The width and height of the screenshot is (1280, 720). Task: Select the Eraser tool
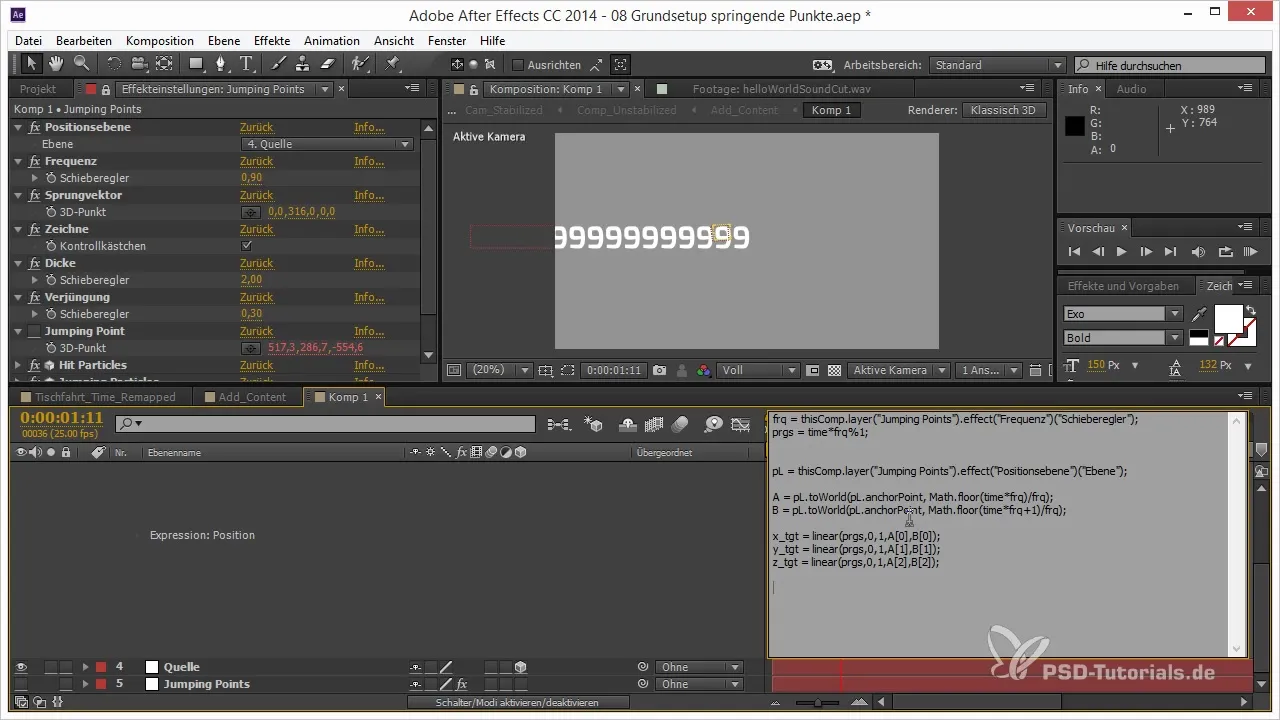coord(327,64)
